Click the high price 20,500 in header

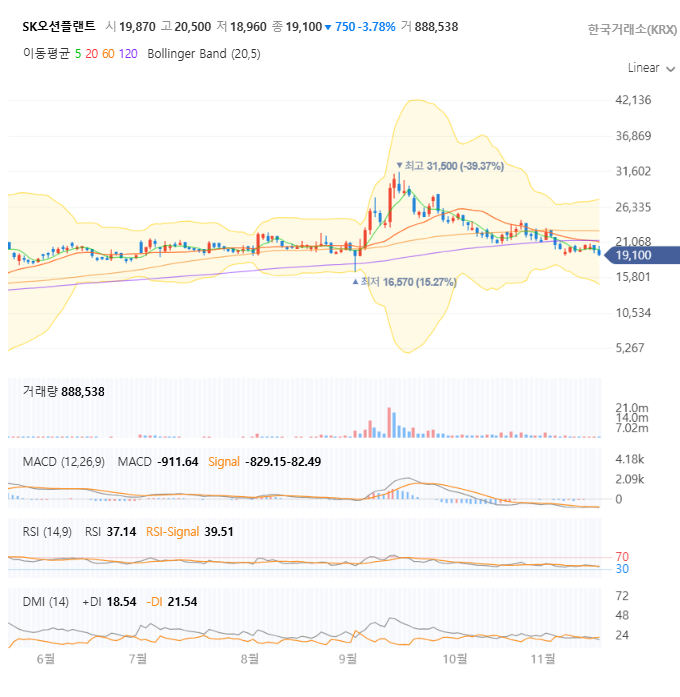coord(192,27)
